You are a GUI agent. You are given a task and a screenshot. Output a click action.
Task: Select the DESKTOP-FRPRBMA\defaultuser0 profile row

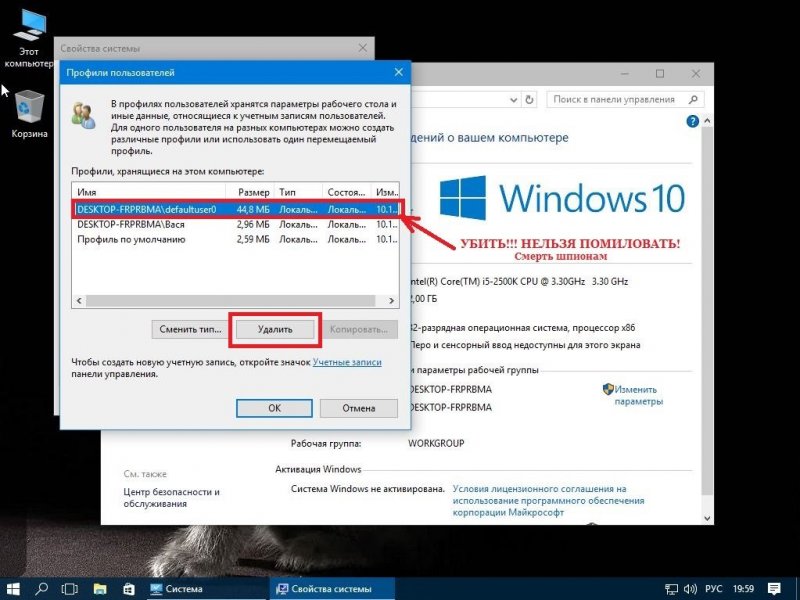pyautogui.click(x=237, y=209)
